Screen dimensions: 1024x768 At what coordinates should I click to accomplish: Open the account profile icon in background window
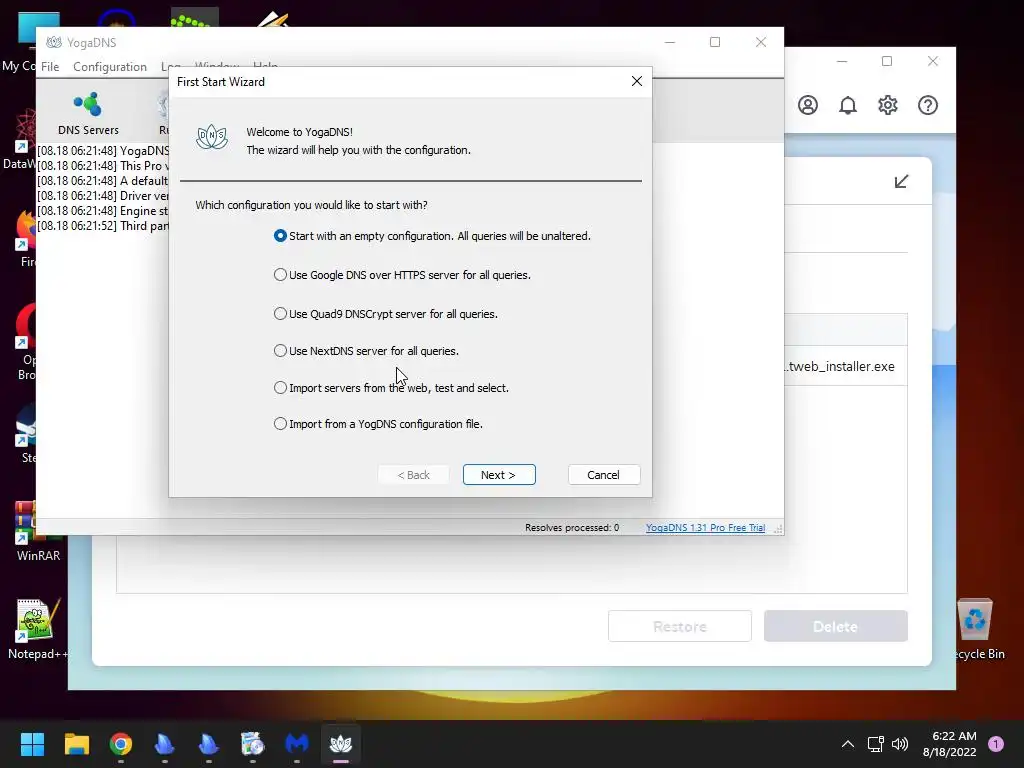point(808,105)
